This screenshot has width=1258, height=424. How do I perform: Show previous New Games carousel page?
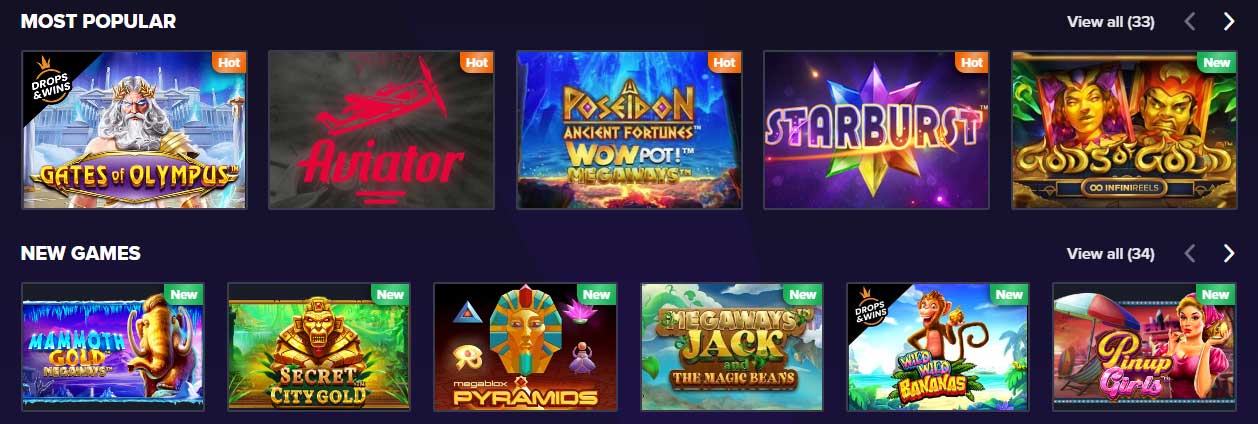point(1189,253)
